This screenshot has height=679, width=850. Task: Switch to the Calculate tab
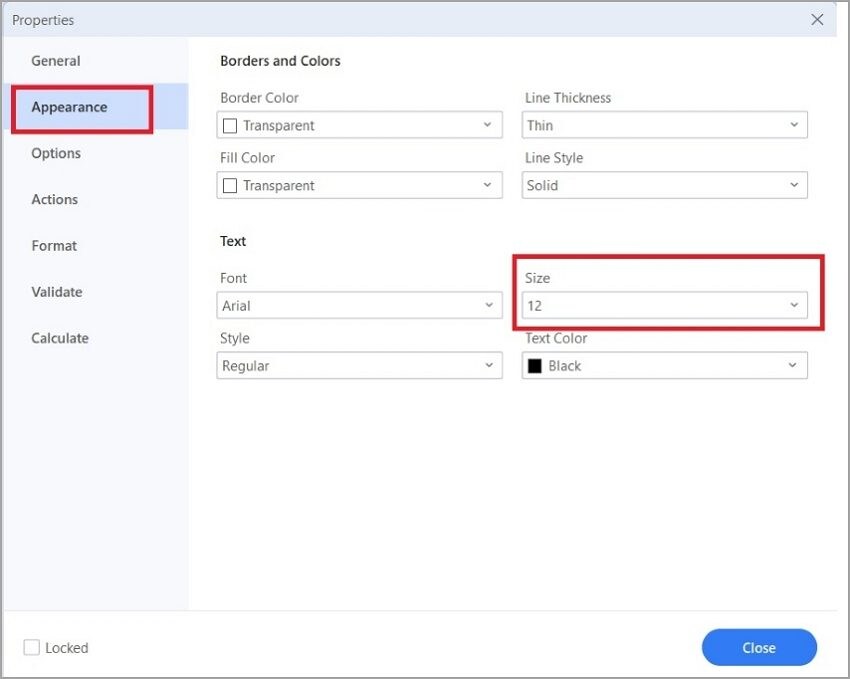60,338
